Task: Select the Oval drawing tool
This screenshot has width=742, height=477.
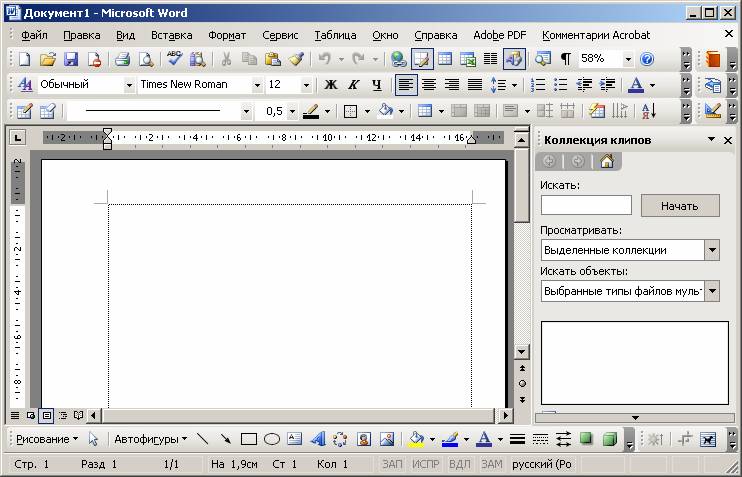Action: point(272,440)
